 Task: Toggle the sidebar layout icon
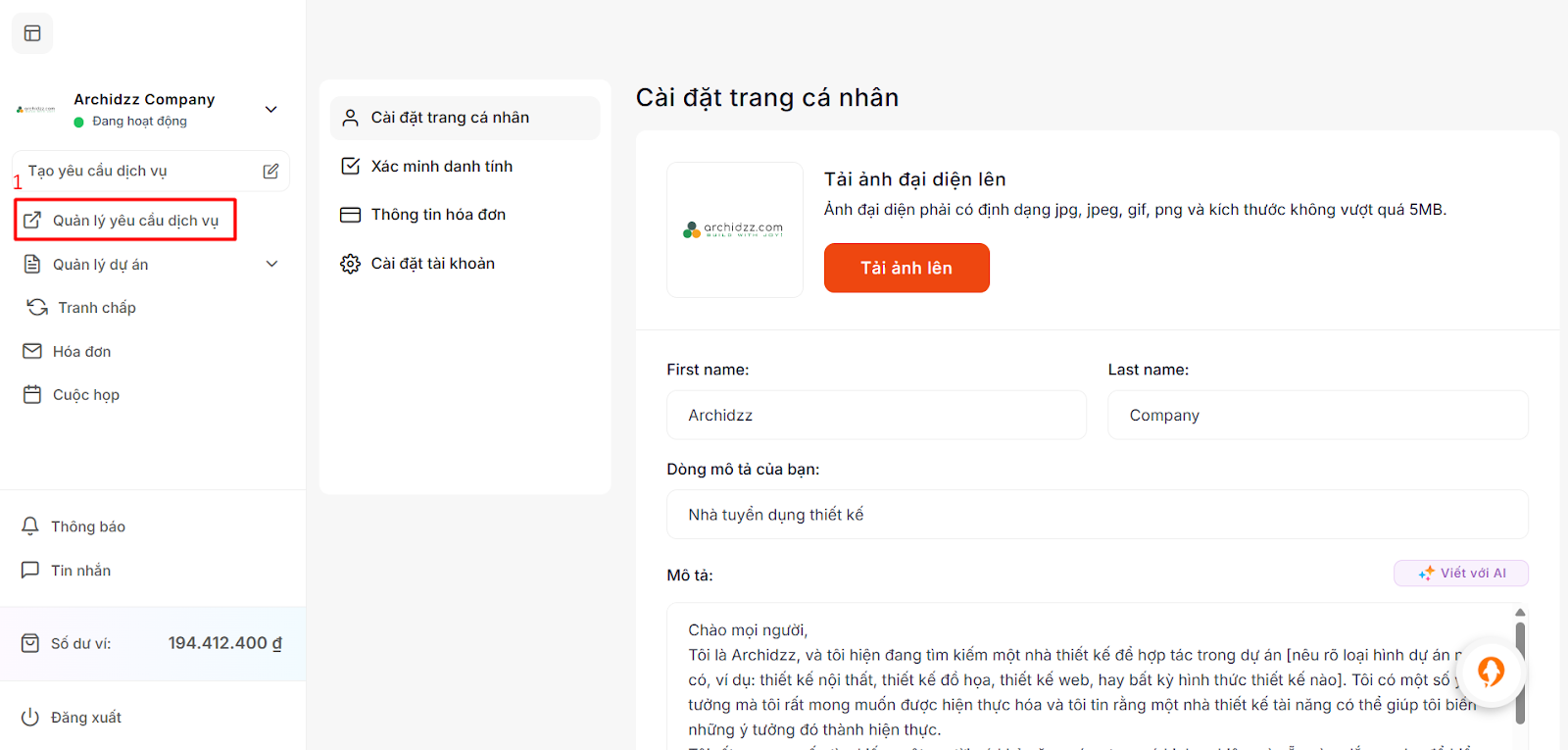tap(32, 33)
